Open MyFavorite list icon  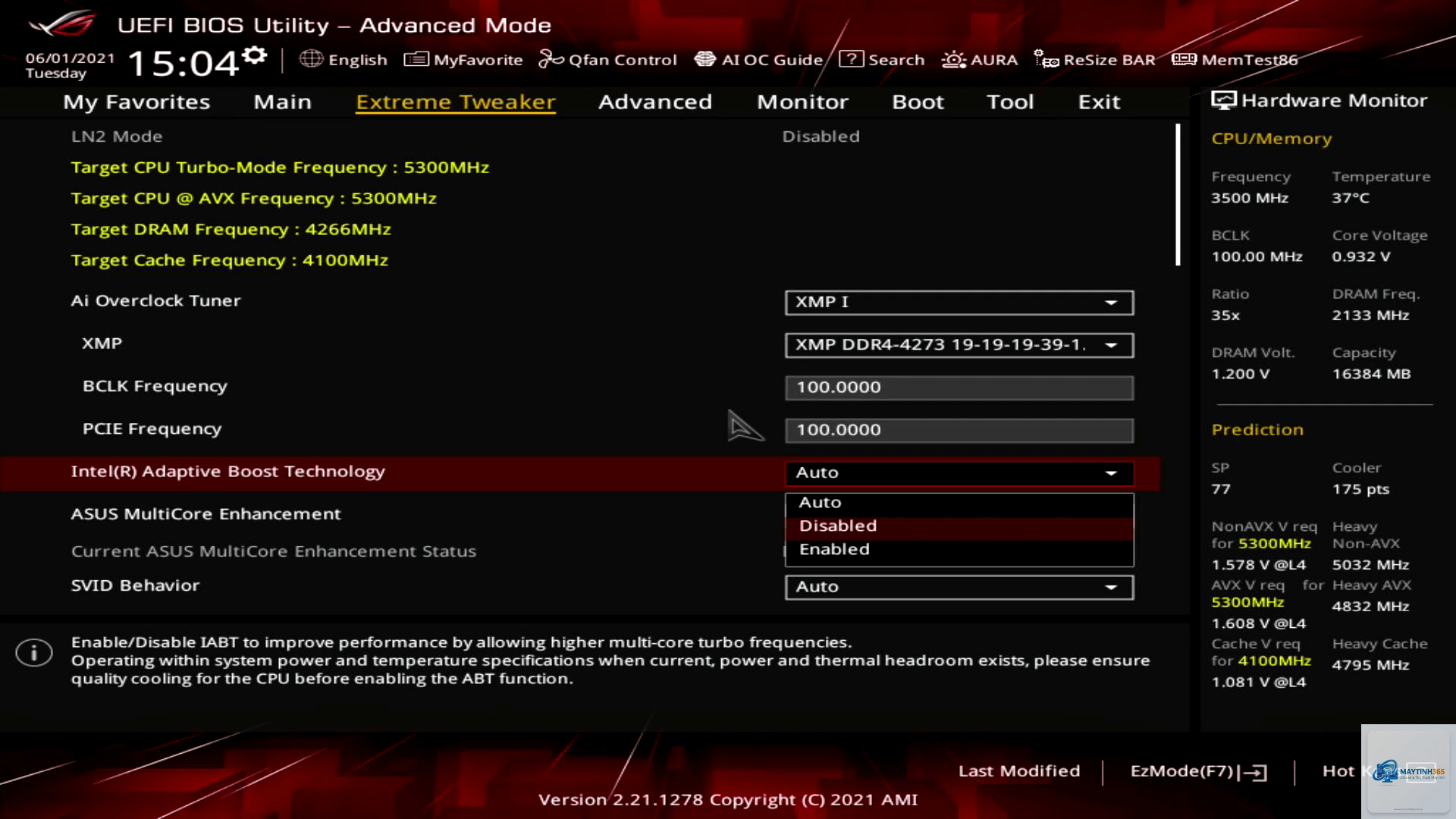pyautogui.click(x=416, y=59)
